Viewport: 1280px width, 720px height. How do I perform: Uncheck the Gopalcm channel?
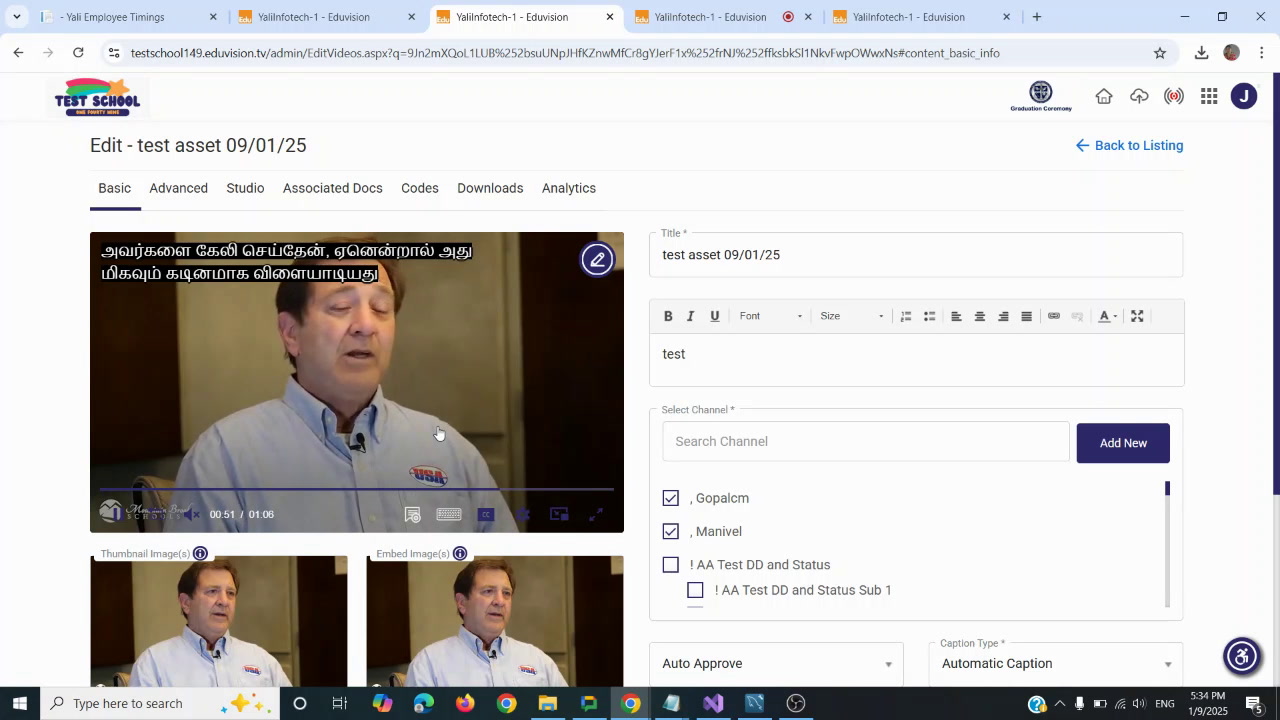coord(670,498)
